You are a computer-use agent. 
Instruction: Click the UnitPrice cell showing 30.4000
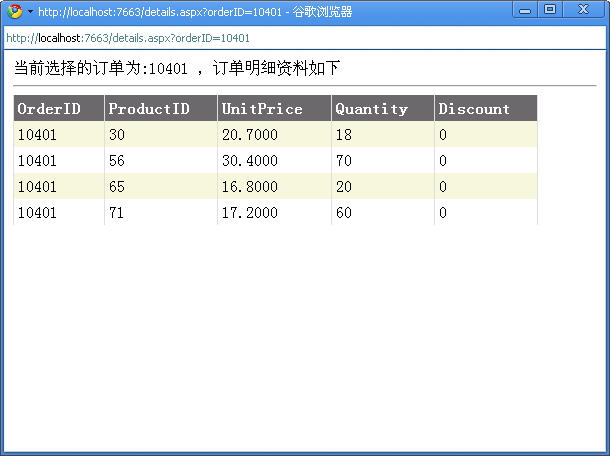click(250, 161)
